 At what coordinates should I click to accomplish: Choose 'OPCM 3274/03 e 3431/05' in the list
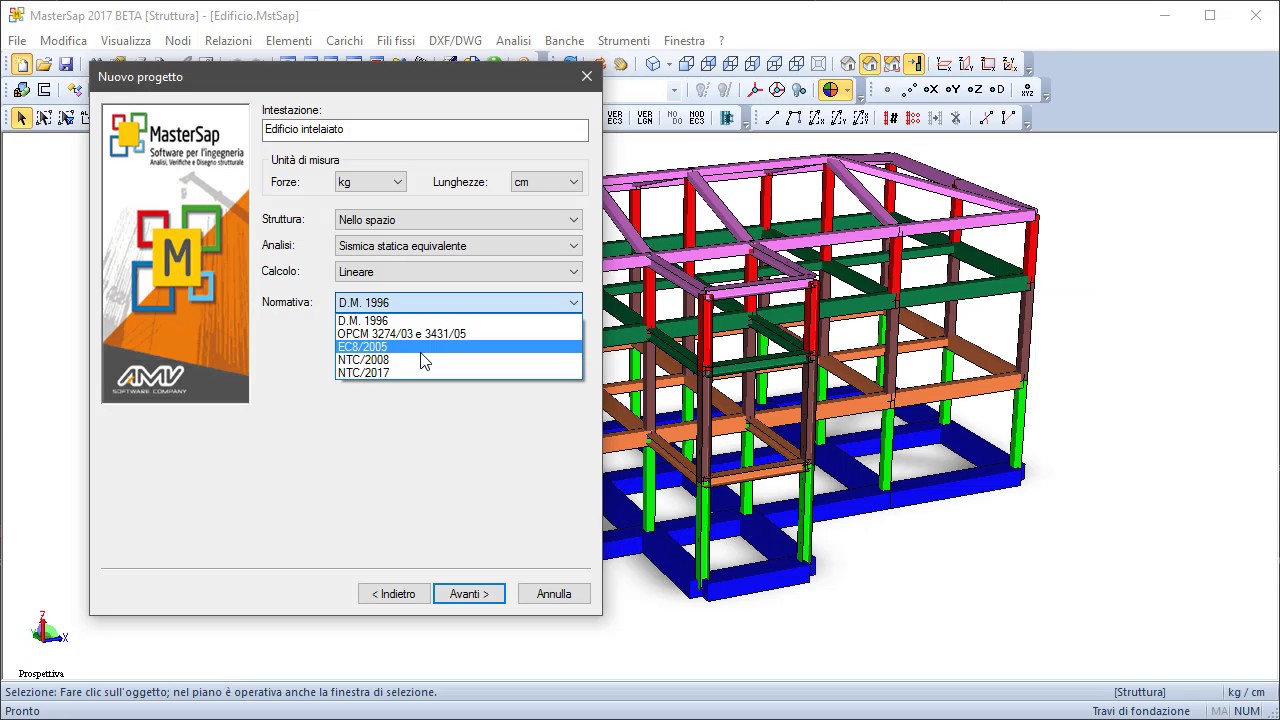click(459, 334)
